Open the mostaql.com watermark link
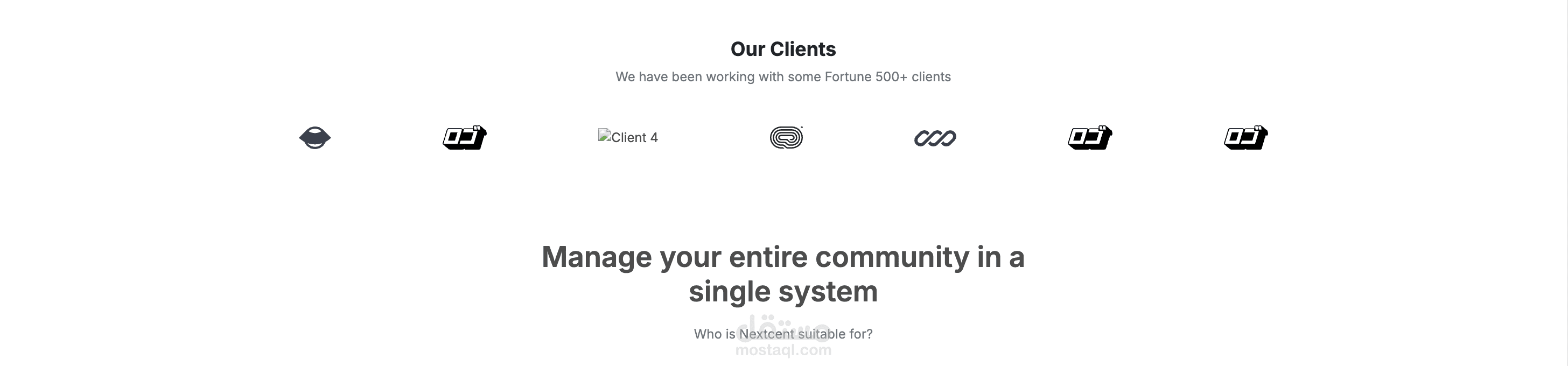Viewport: 1568px width, 366px height. [783, 351]
